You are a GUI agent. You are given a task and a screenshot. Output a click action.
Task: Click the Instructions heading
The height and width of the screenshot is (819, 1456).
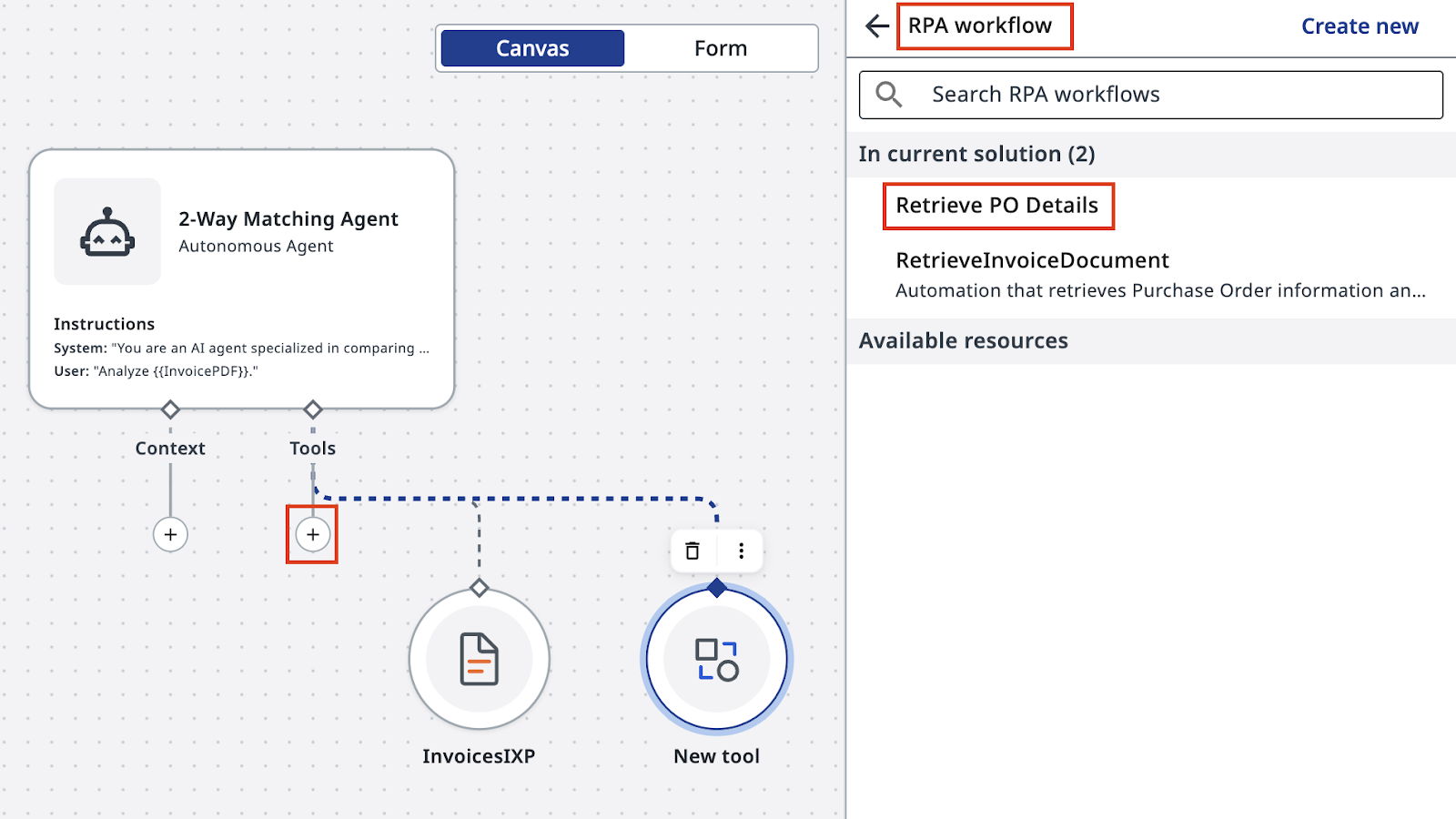click(x=105, y=324)
